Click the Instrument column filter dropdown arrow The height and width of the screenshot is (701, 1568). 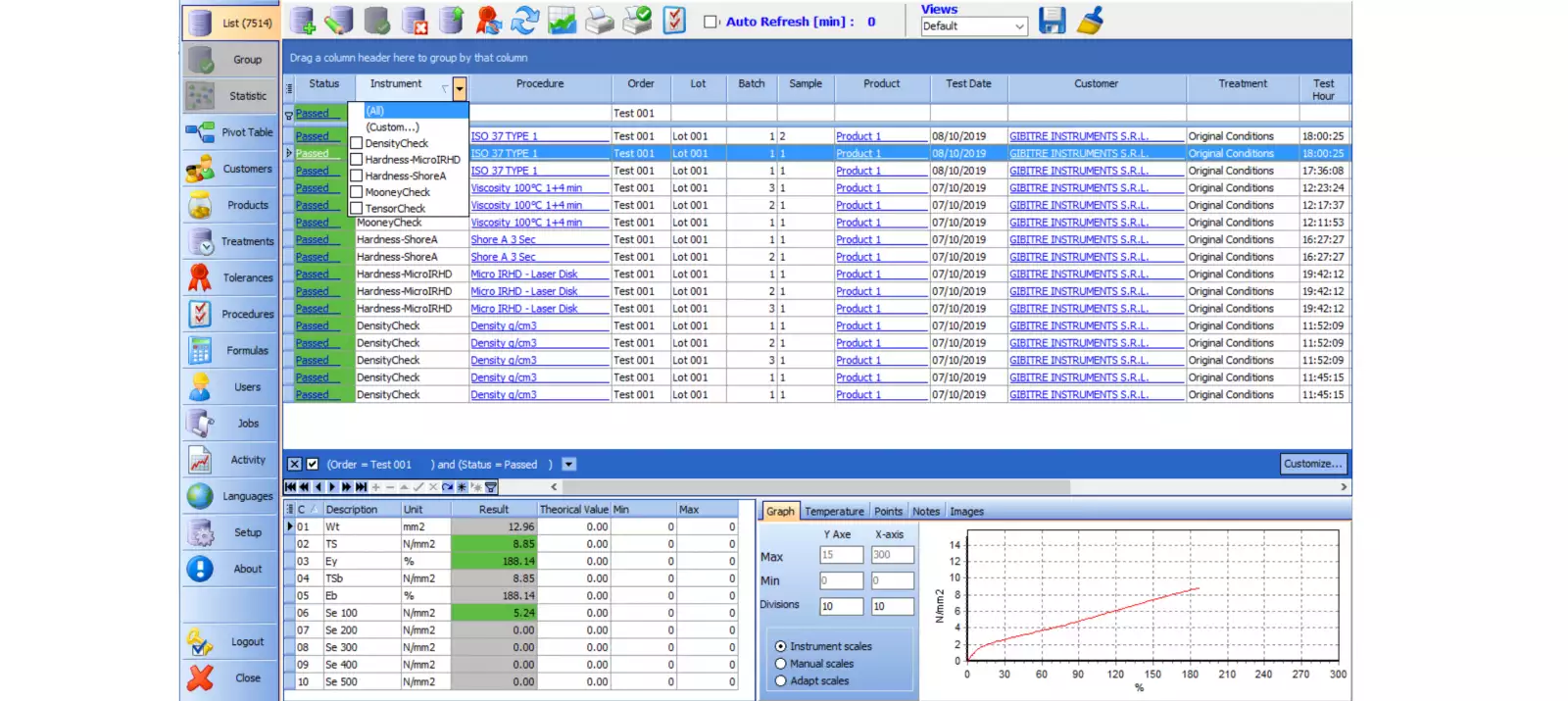pyautogui.click(x=459, y=89)
